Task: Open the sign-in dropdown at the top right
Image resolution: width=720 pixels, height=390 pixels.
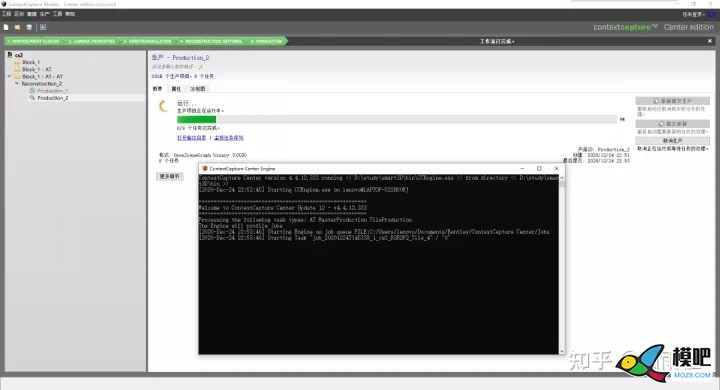Action: pos(693,14)
